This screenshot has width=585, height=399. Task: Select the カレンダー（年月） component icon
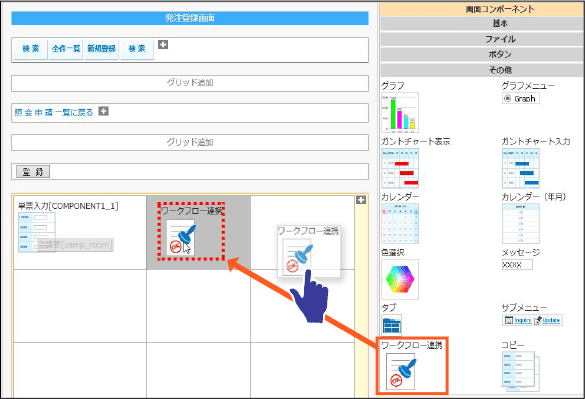click(520, 223)
